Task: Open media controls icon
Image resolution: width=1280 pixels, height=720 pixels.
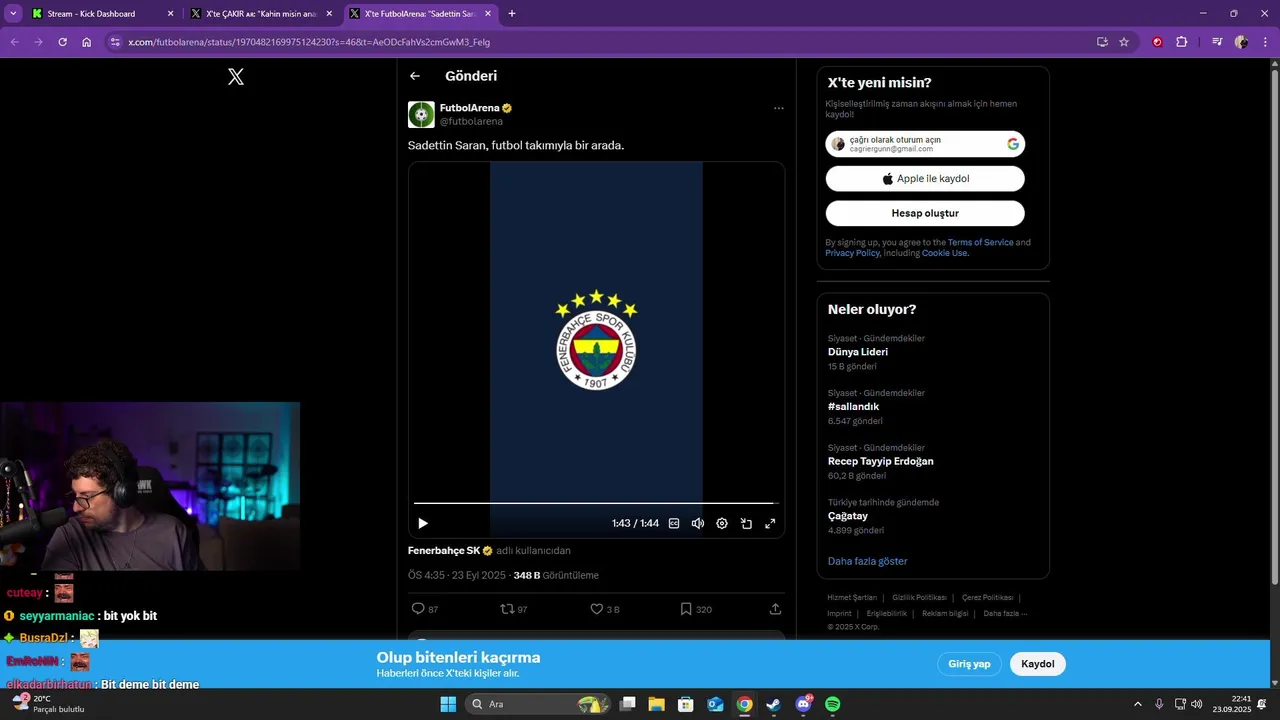Action: (1217, 42)
